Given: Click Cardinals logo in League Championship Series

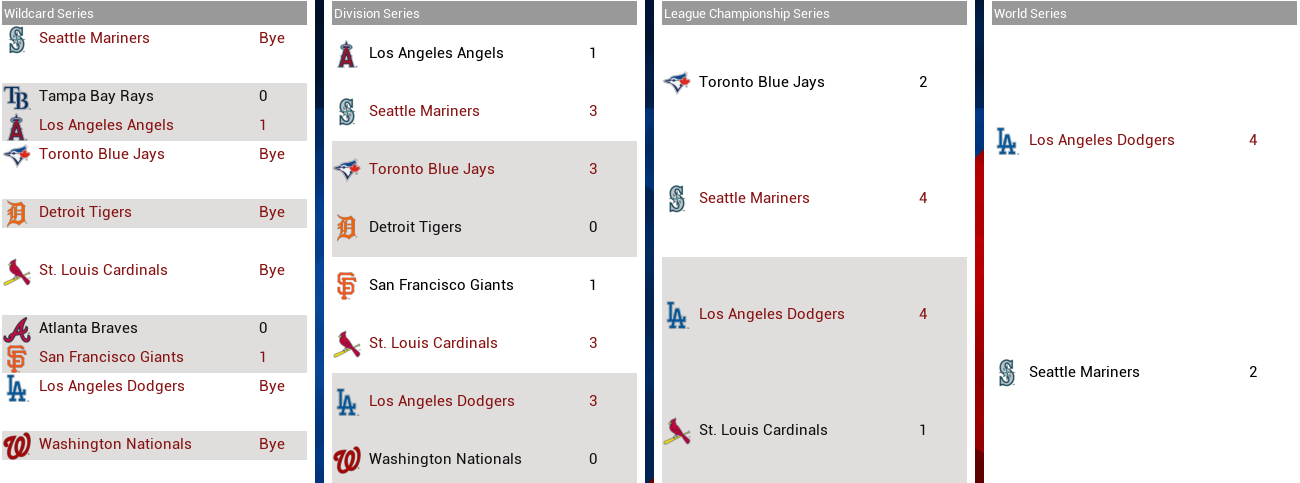Looking at the screenshot, I should [676, 431].
